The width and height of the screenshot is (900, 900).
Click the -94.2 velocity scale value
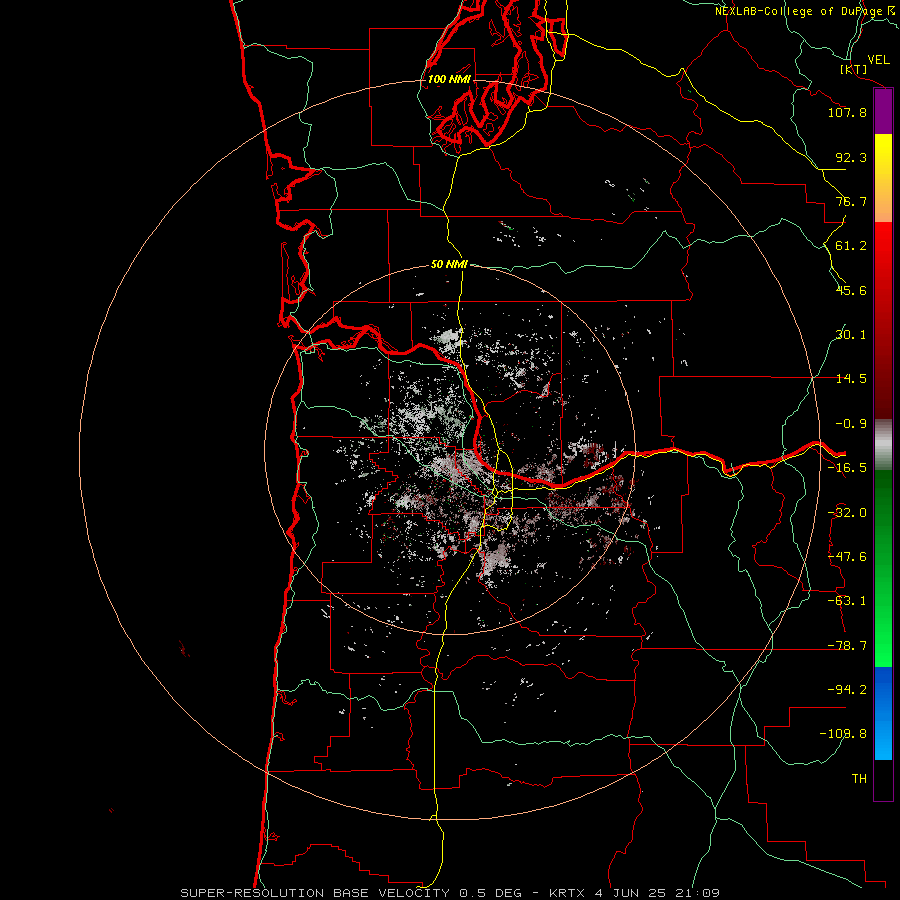pyautogui.click(x=847, y=690)
